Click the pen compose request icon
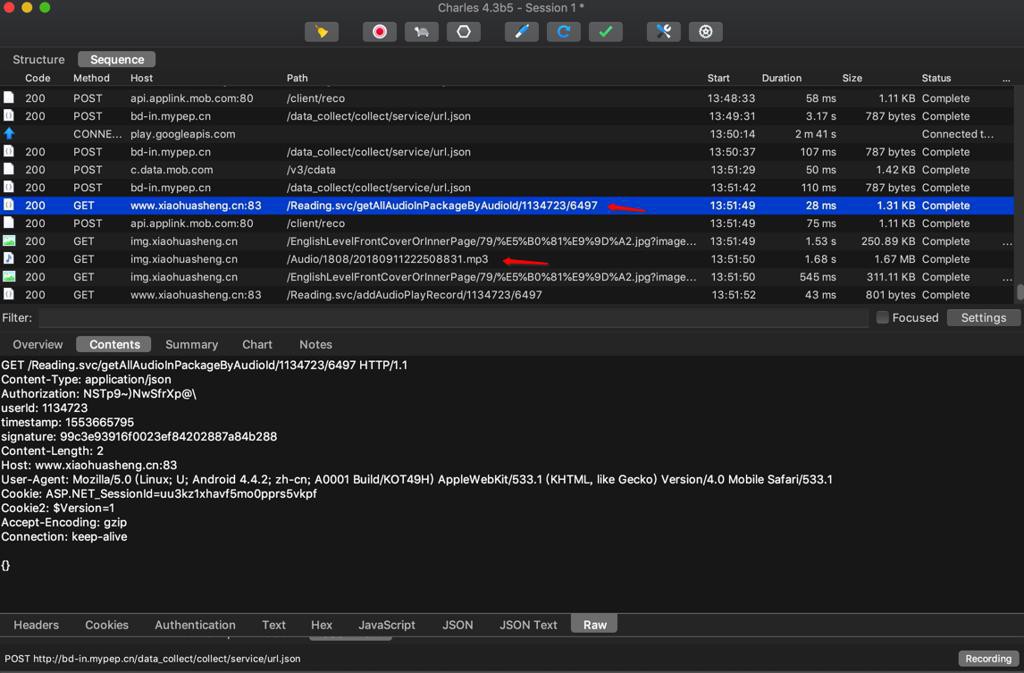1024x673 pixels. 521,32
